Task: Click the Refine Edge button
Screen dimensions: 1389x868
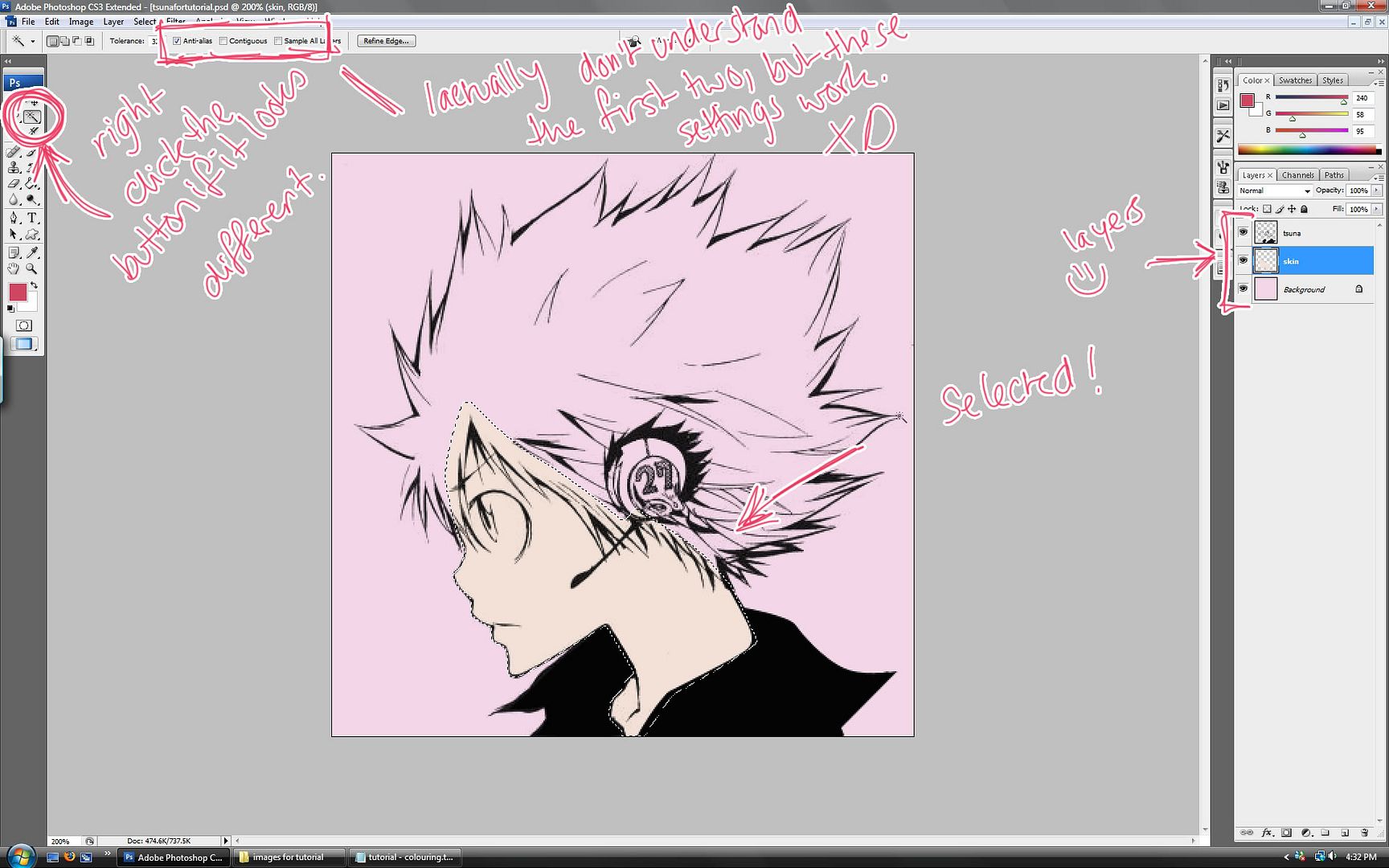Action: pos(386,41)
